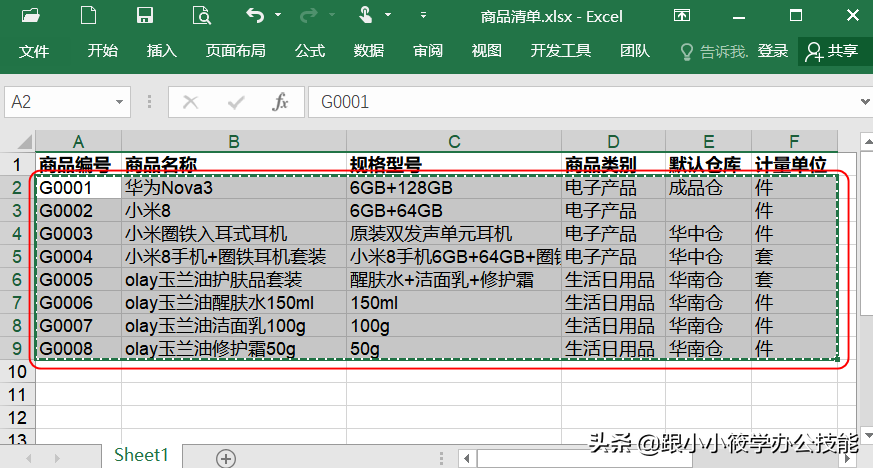Screen dimensions: 873x468
Task: Minimize the Excel window
Action: coord(739,17)
